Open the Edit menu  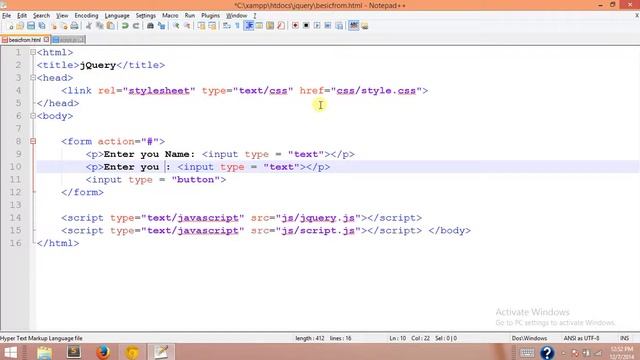pos(22,16)
